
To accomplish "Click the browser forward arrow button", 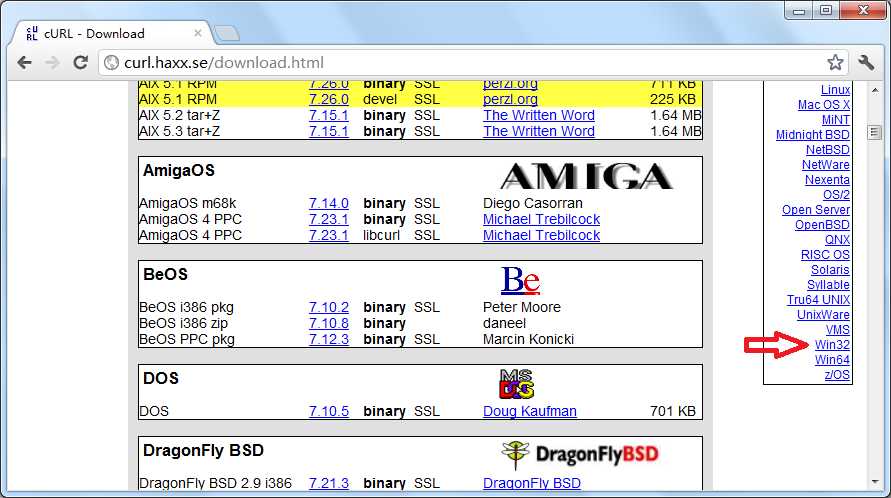I will pyautogui.click(x=52, y=63).
